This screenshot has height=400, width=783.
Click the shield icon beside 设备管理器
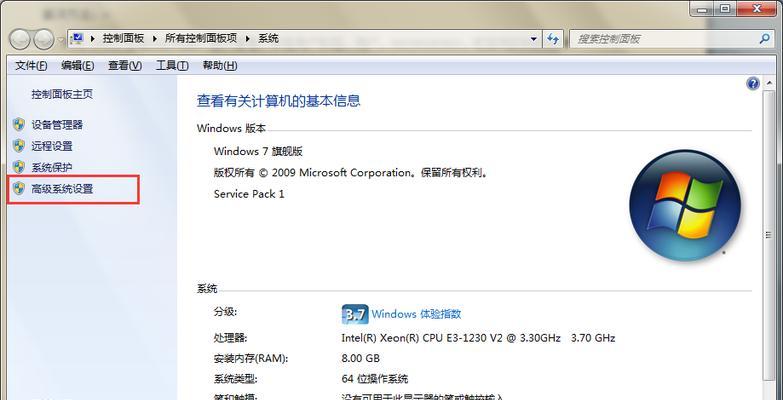(x=19, y=124)
